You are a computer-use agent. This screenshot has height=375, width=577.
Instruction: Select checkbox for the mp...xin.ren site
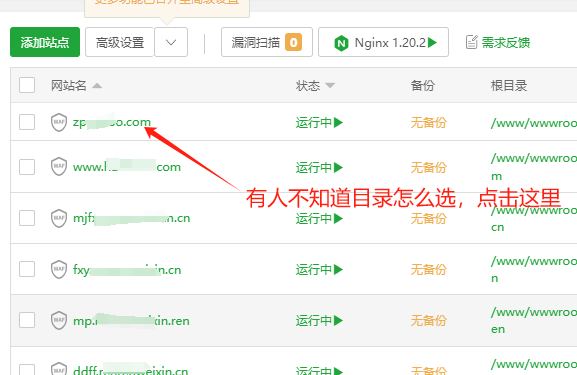pyautogui.click(x=27, y=320)
